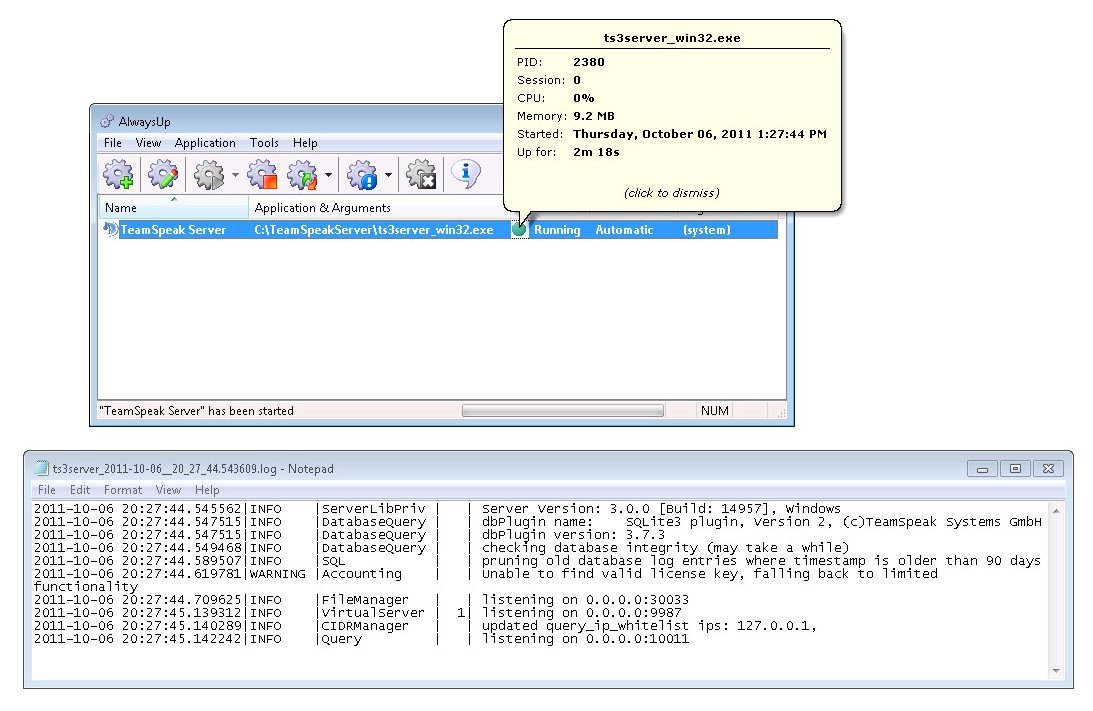This screenshot has width=1093, height=711.
Task: Click path C:\TeamSpeakServer\ts3server_win32.exe cell
Action: (x=374, y=229)
